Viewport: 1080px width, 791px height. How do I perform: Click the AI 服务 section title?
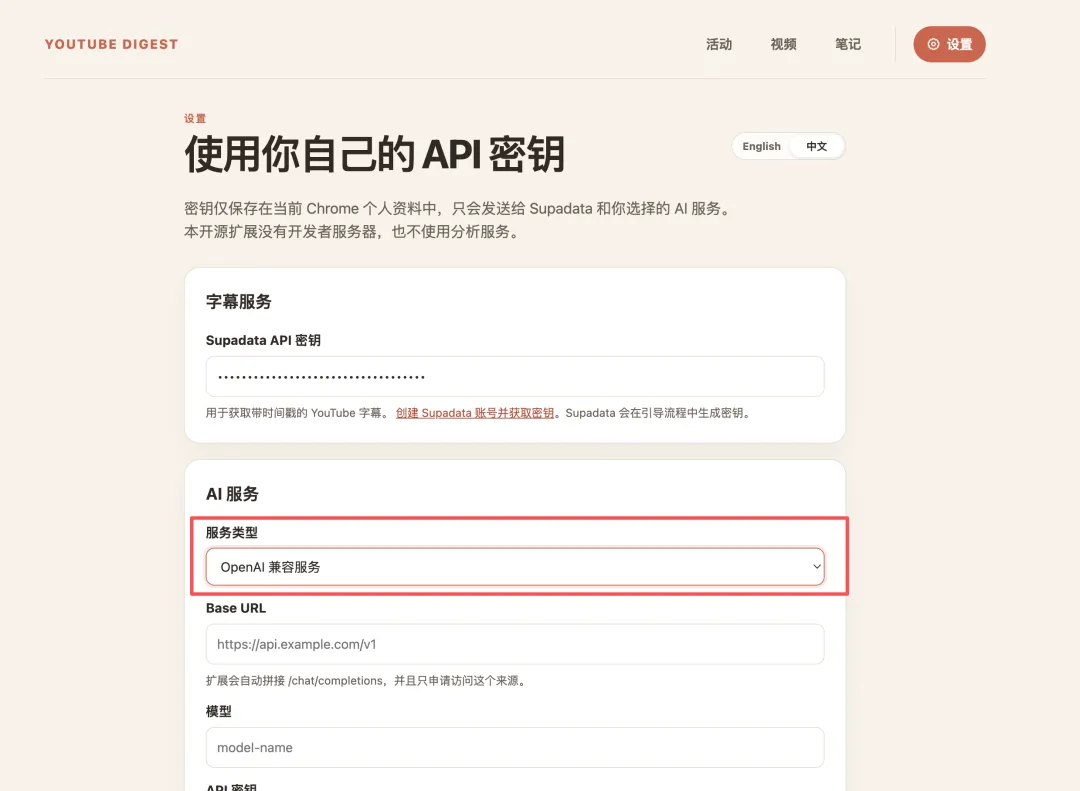[x=232, y=494]
